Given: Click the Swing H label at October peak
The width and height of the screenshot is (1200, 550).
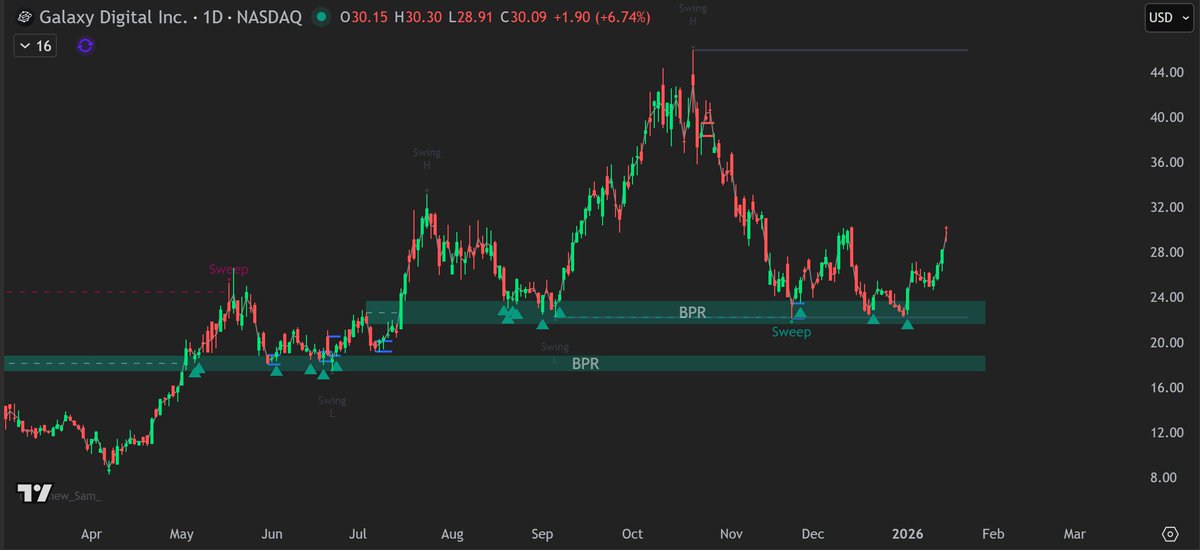Looking at the screenshot, I should tap(692, 14).
